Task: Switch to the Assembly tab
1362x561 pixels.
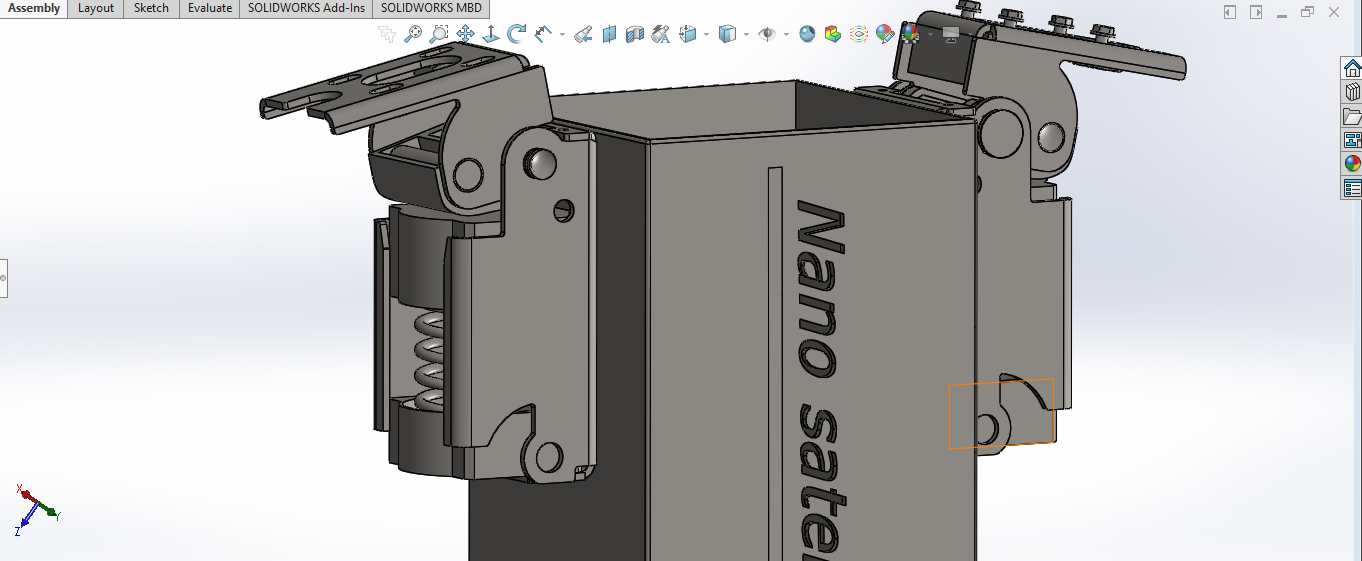Action: [x=34, y=8]
